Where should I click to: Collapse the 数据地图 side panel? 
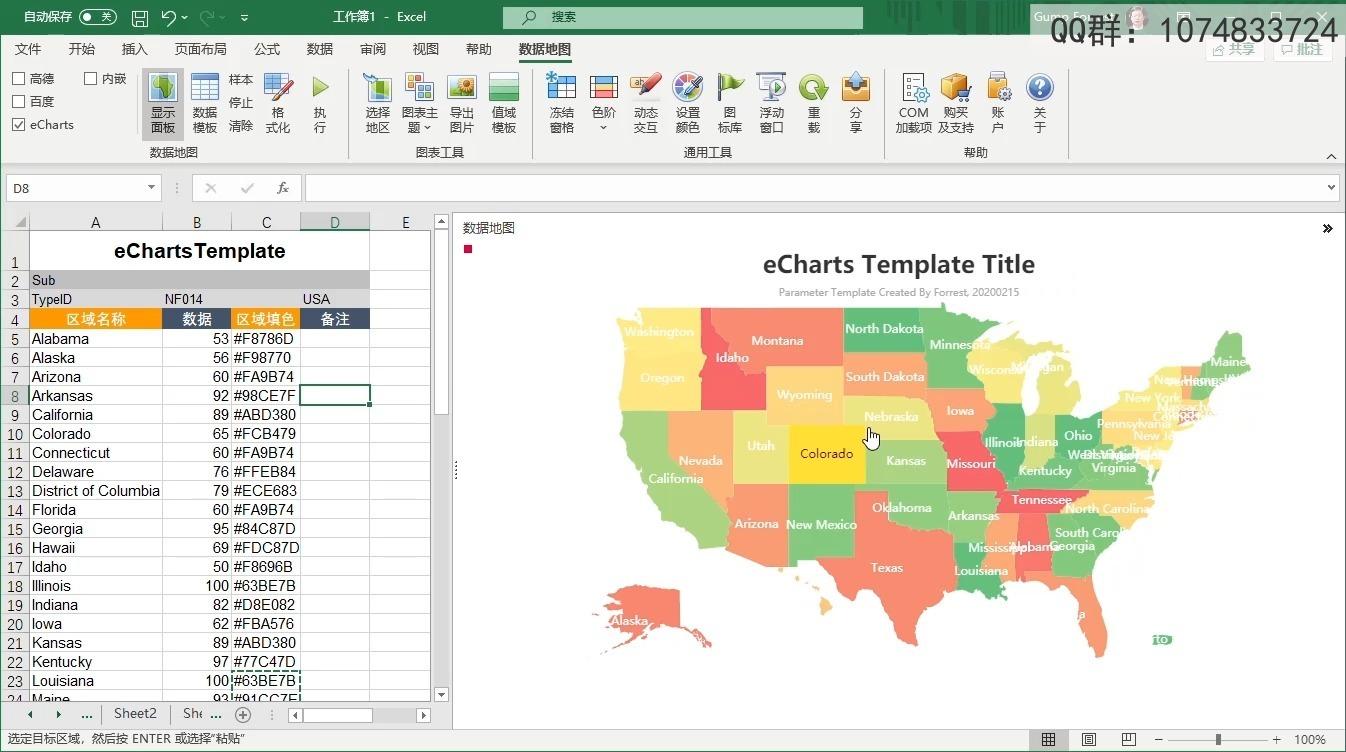click(1328, 229)
